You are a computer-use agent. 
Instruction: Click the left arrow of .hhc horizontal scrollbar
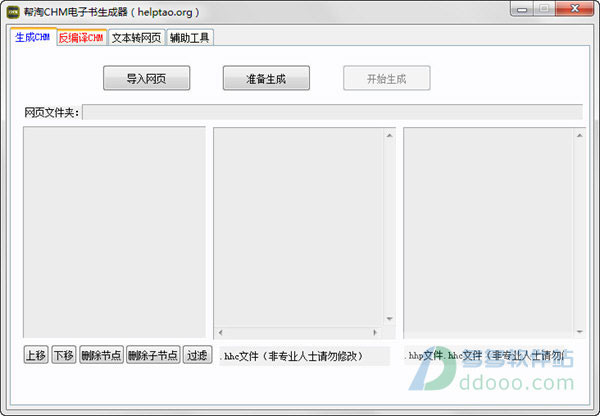(220, 333)
